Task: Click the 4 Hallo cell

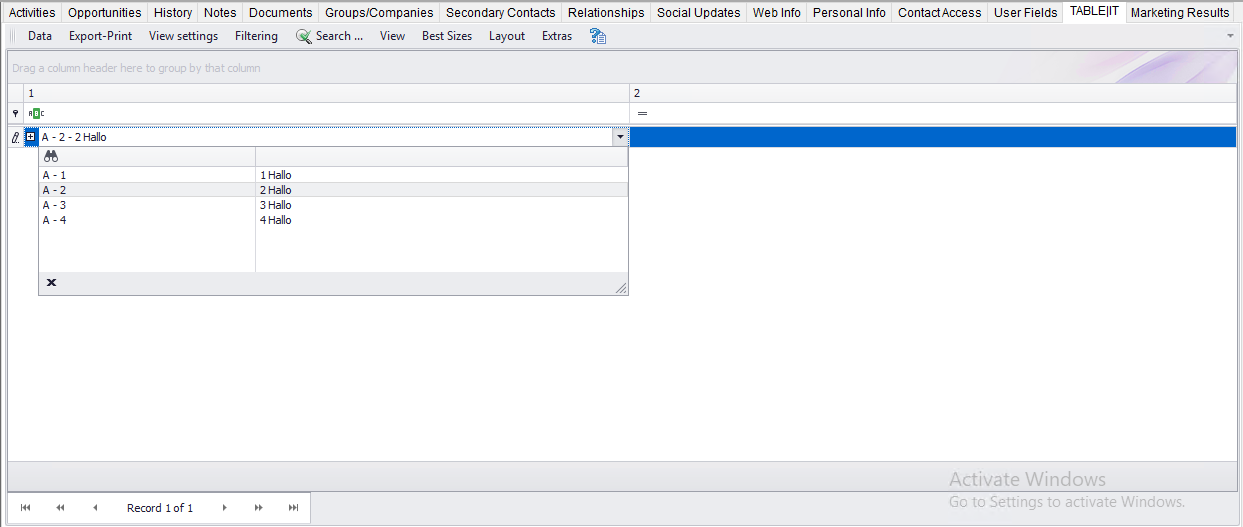Action: [x=442, y=220]
